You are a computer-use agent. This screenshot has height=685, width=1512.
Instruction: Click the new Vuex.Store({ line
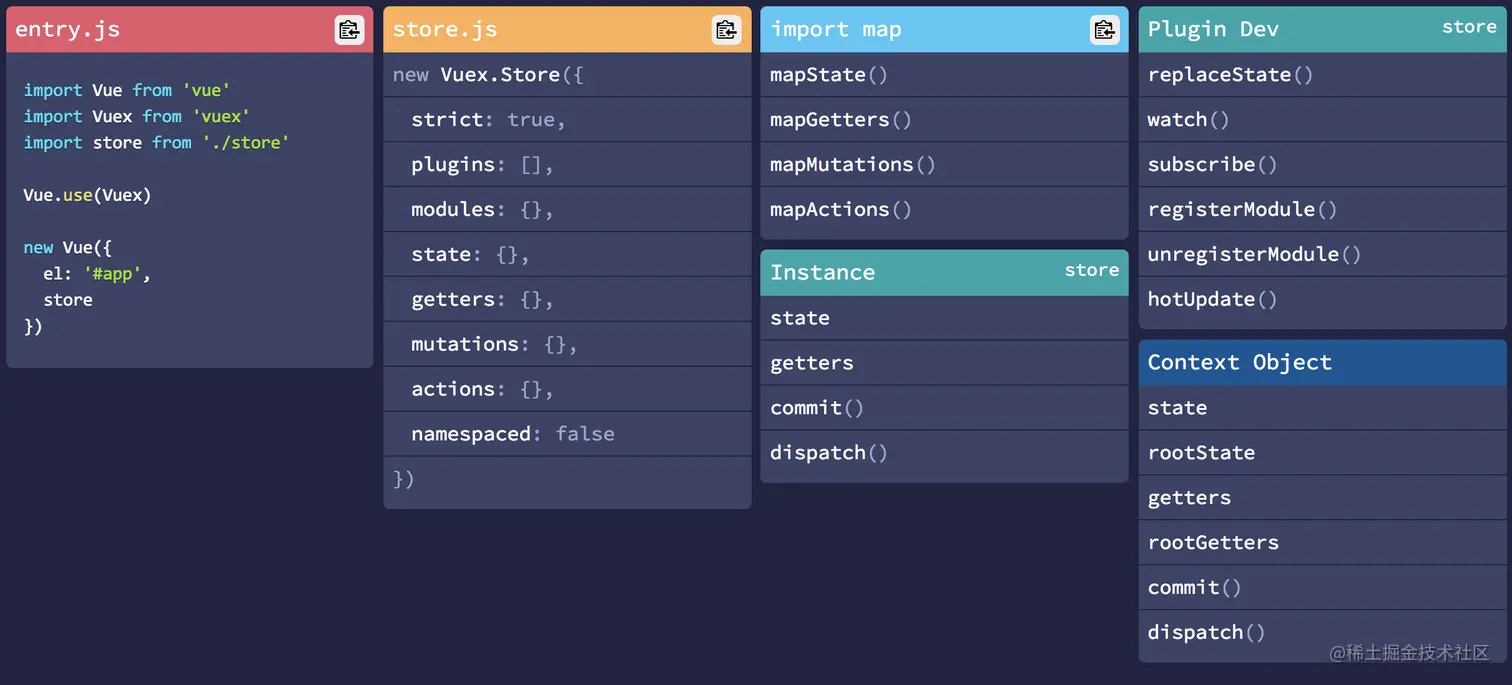click(567, 75)
